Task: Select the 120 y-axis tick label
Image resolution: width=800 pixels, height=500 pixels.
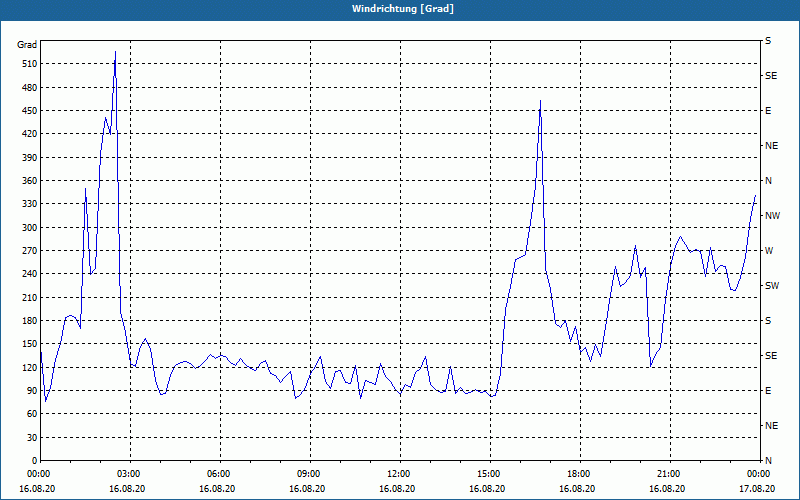Action: click(30, 367)
